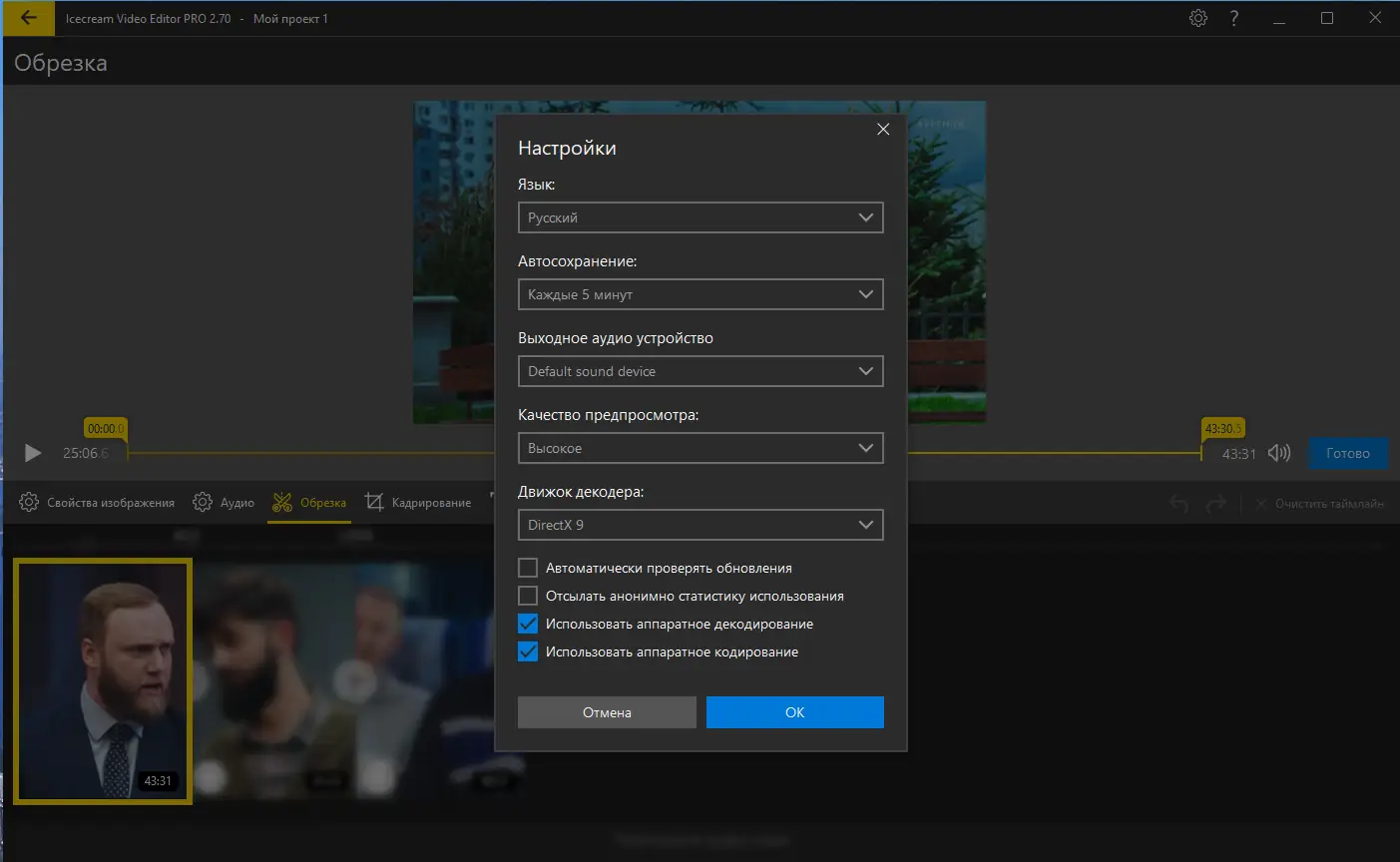Toggle Отсылать анонимно статистику использования checkbox
Screen dimensions: 1400x862
coord(528,596)
